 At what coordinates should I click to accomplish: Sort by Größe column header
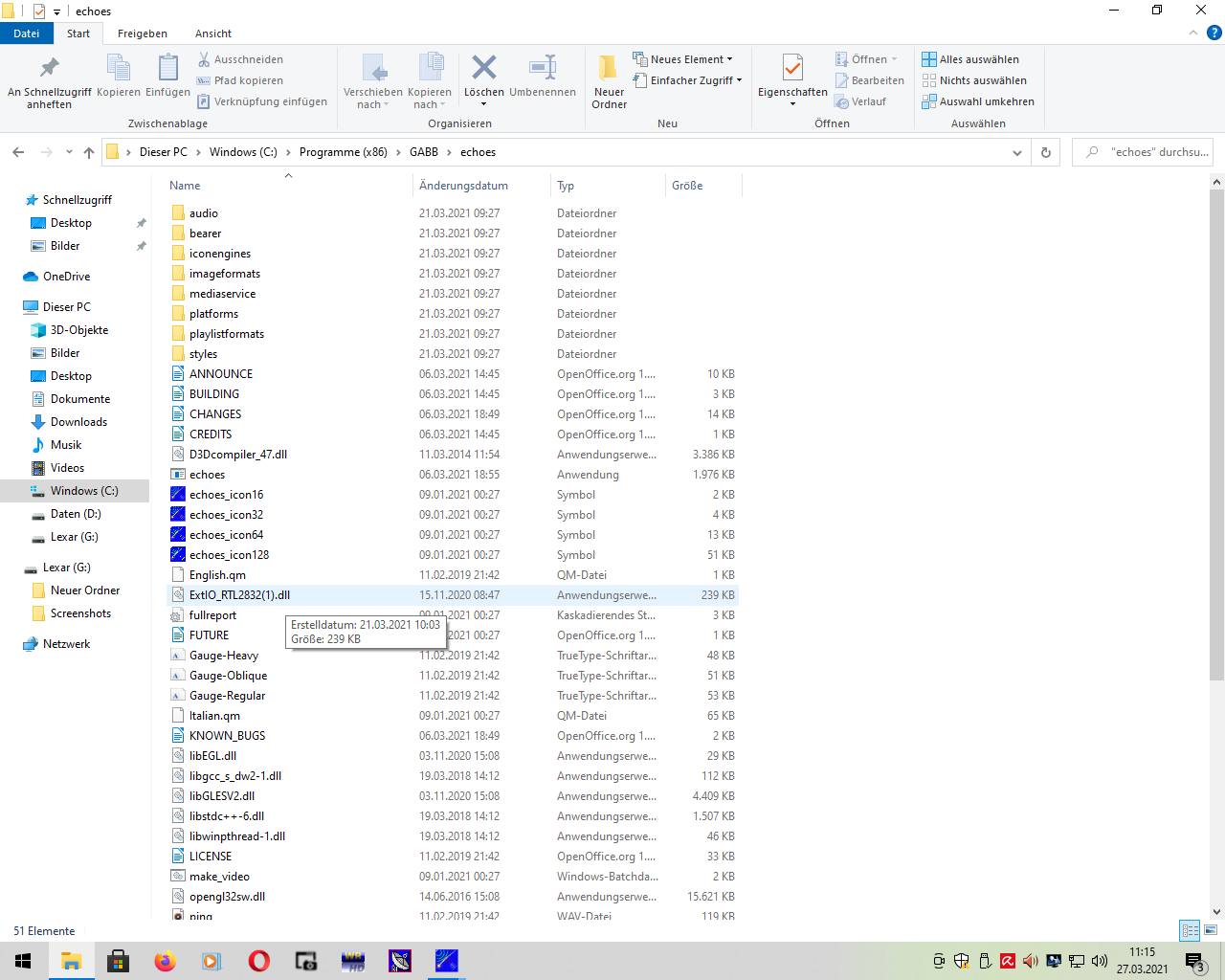pos(702,186)
